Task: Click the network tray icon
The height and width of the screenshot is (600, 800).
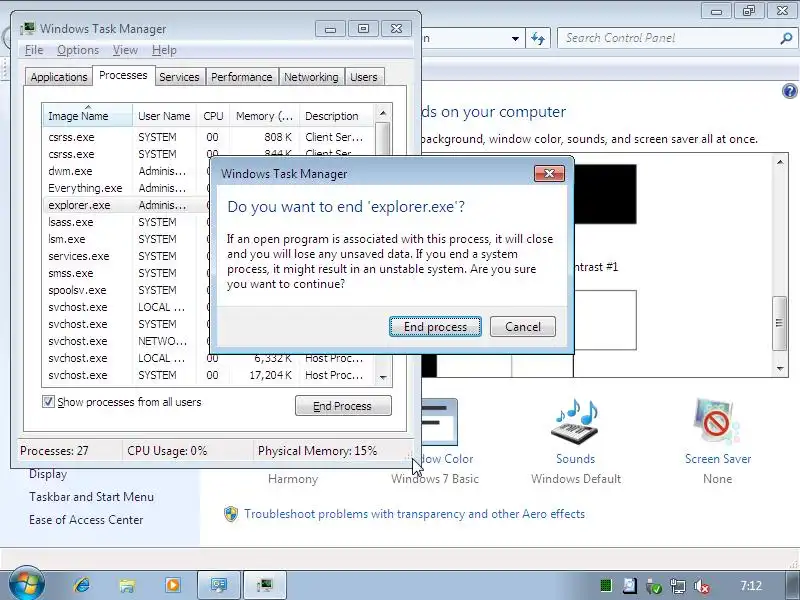Action: pos(678,586)
